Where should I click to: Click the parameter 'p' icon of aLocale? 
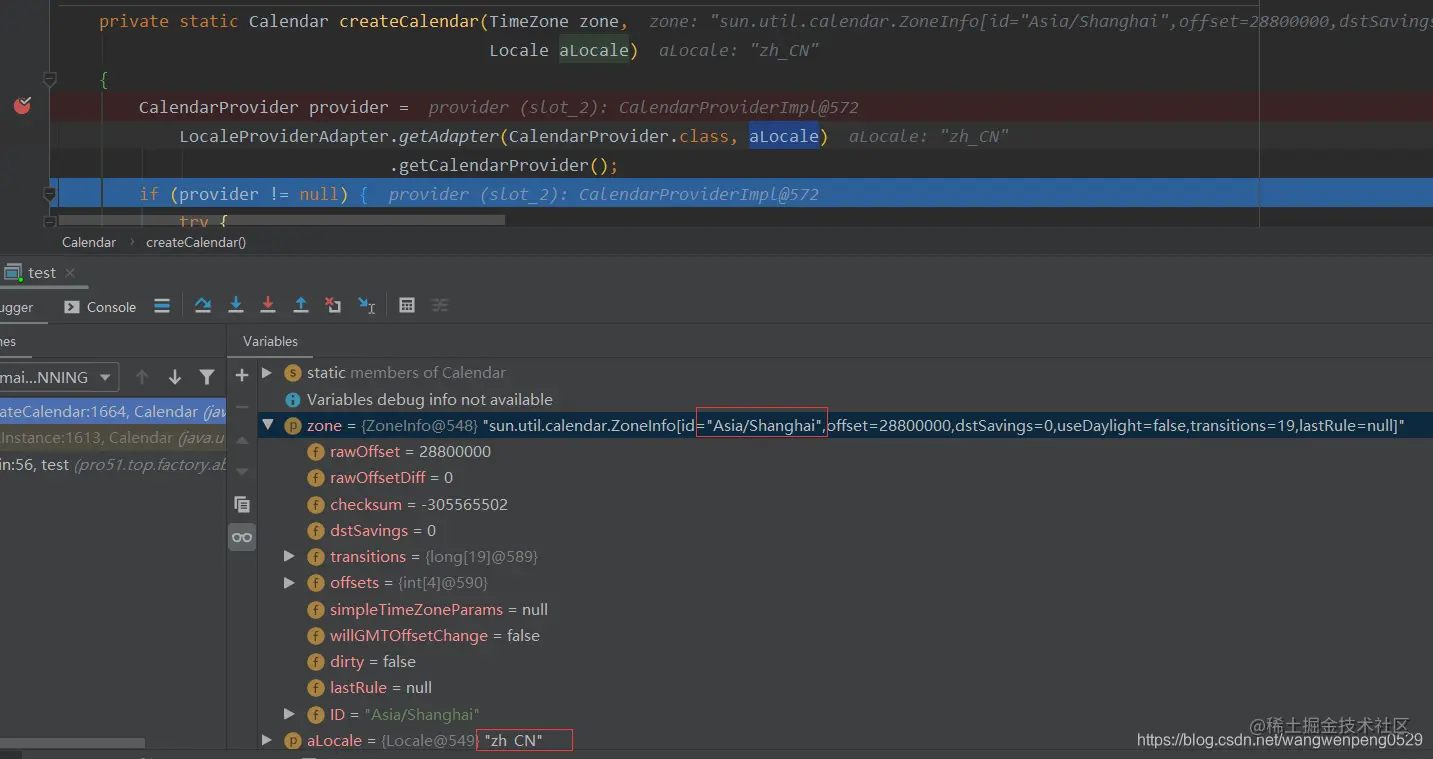292,740
